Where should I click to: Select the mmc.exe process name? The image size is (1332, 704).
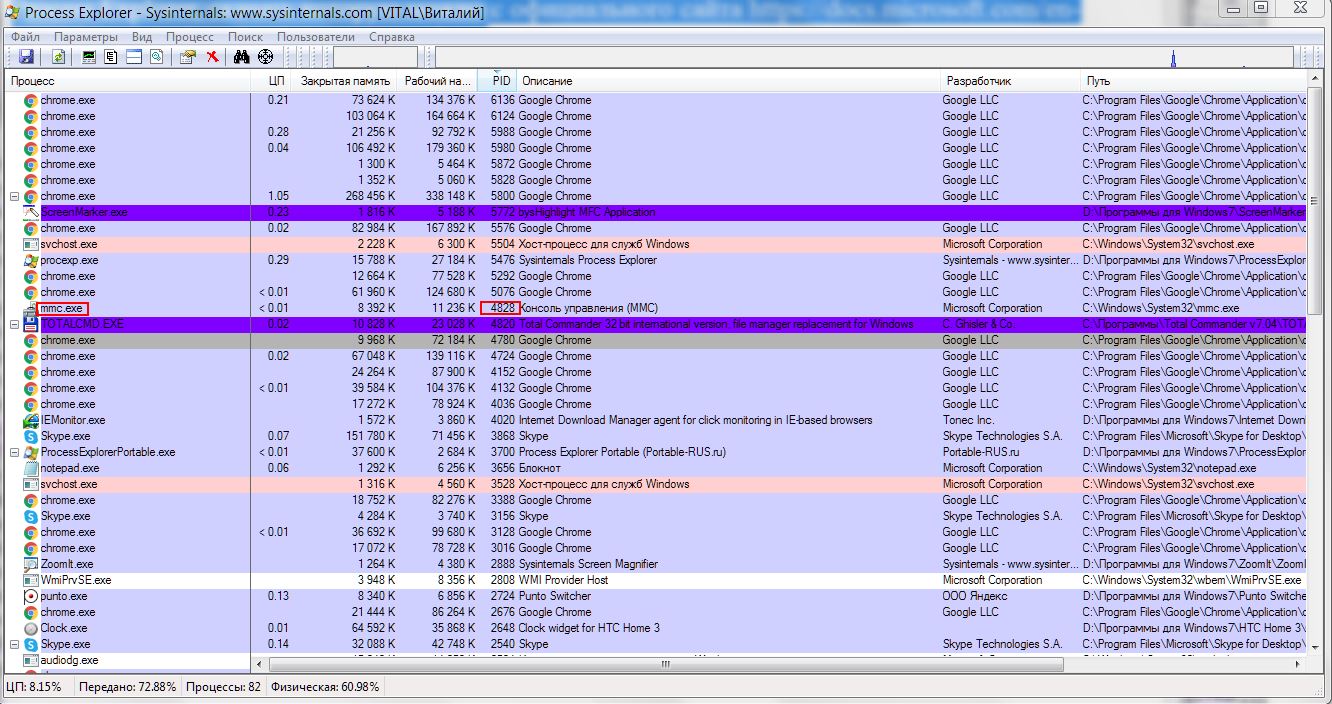(61, 308)
